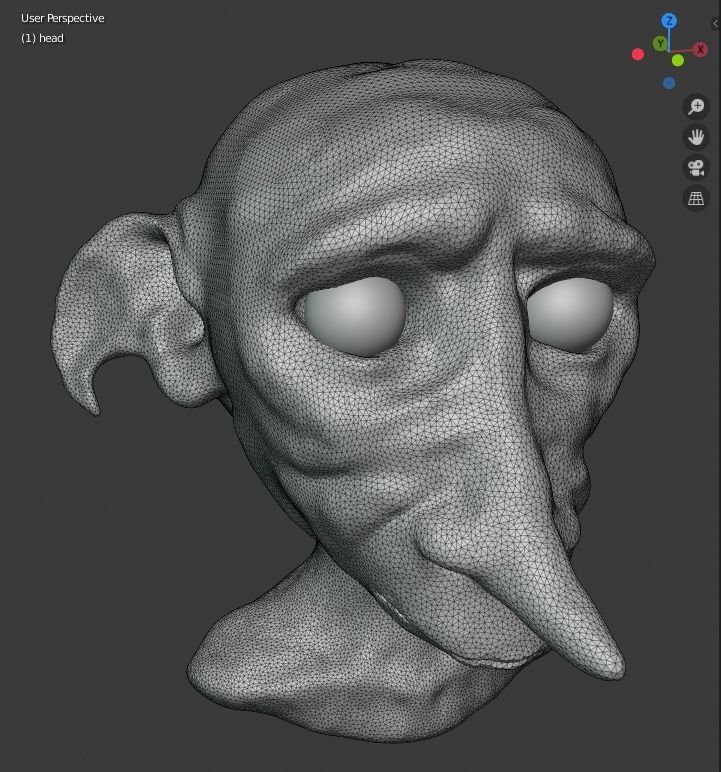Screen dimensions: 721x772
Task: Click the blue Z axis on gizmo
Action: point(669,21)
